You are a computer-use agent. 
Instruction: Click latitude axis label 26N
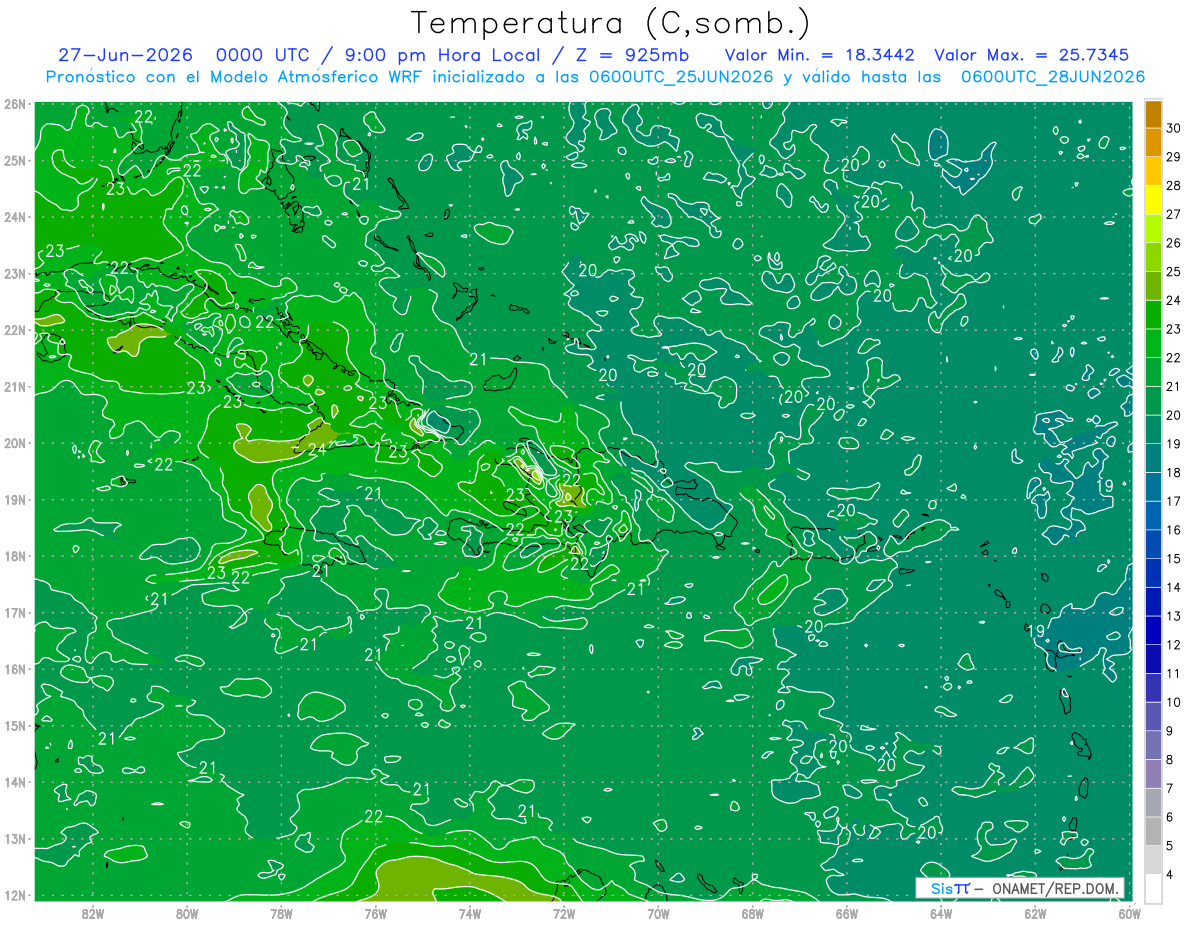tap(14, 104)
